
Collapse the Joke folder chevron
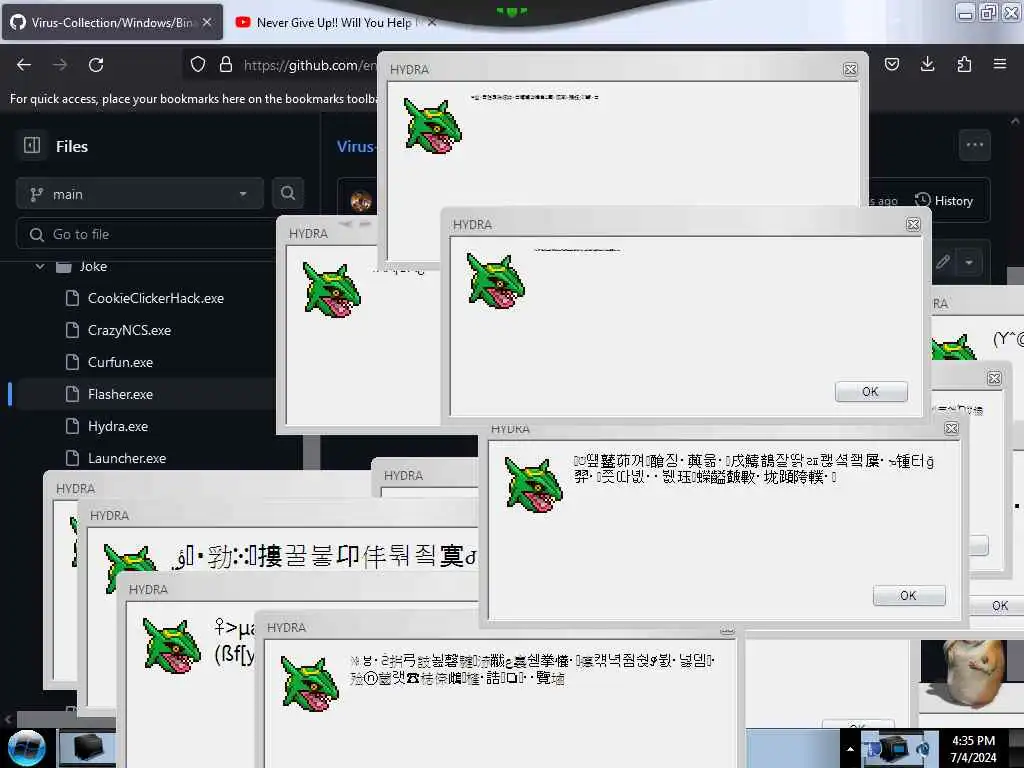(40, 266)
